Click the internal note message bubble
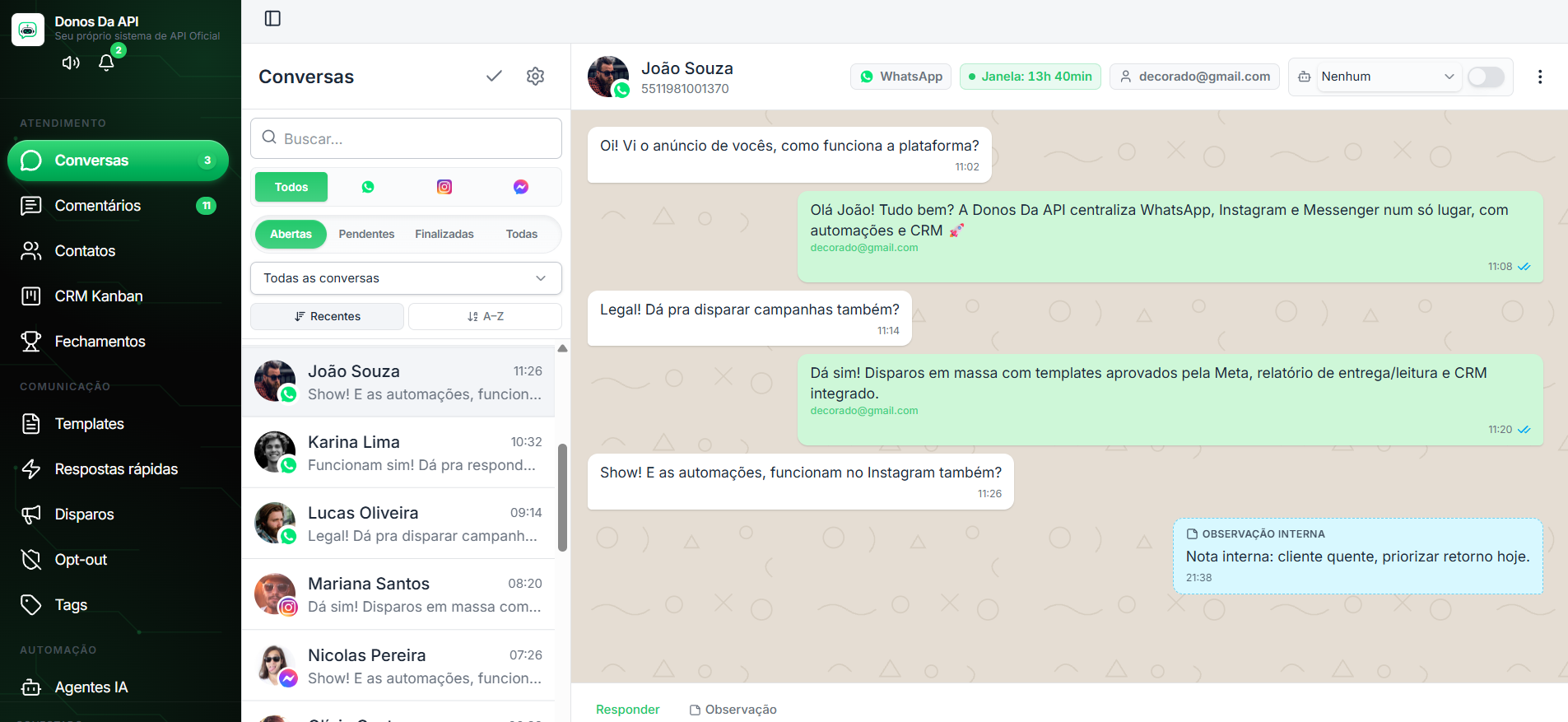 1357,556
